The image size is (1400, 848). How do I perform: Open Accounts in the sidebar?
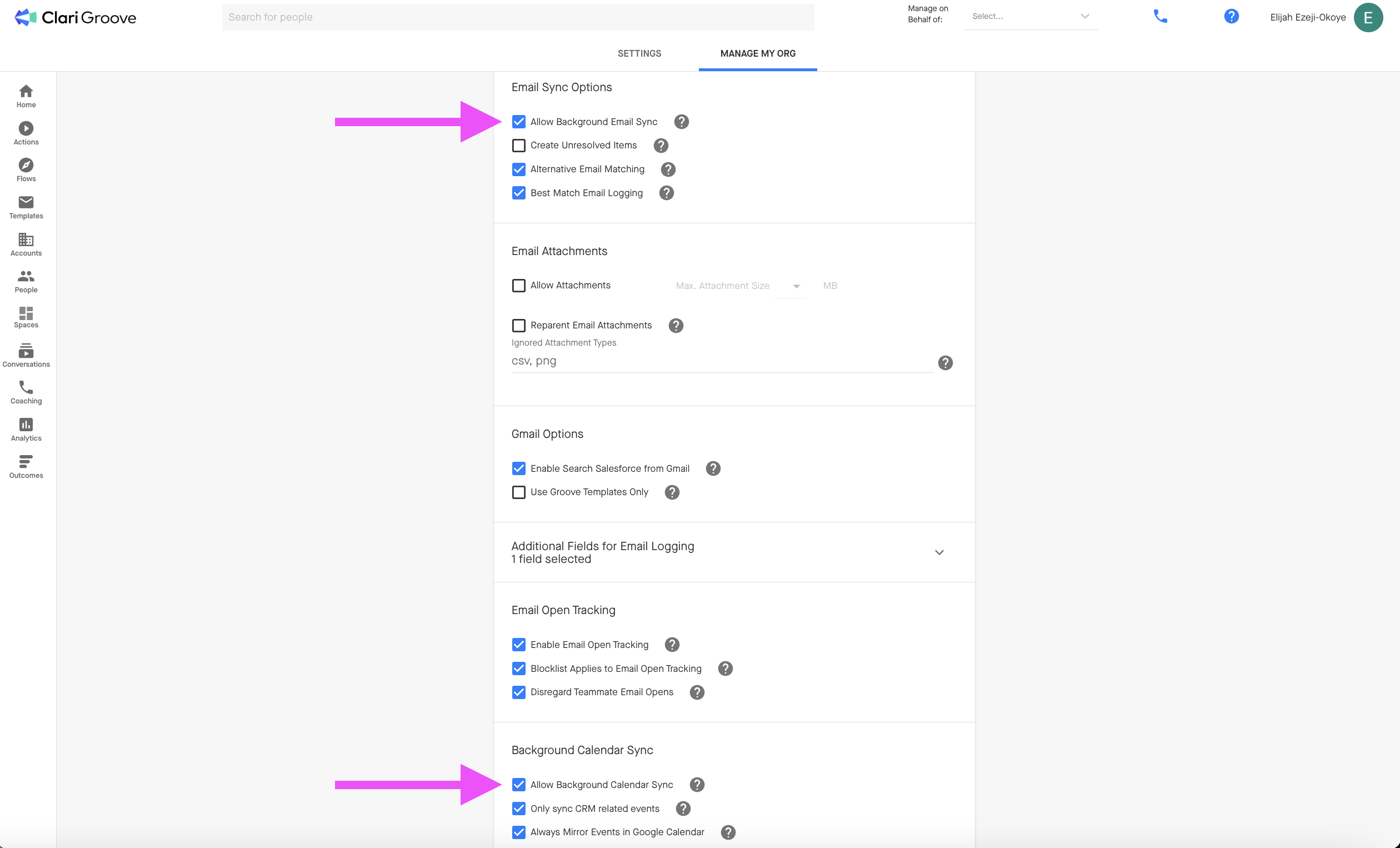pyautogui.click(x=26, y=245)
